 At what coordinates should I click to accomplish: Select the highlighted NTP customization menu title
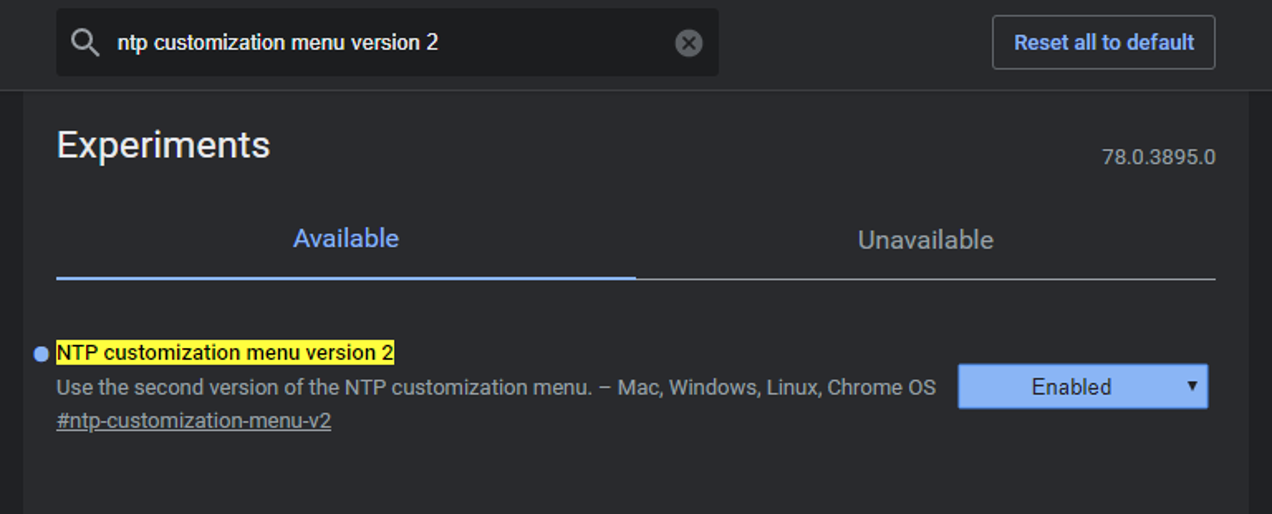[225, 352]
